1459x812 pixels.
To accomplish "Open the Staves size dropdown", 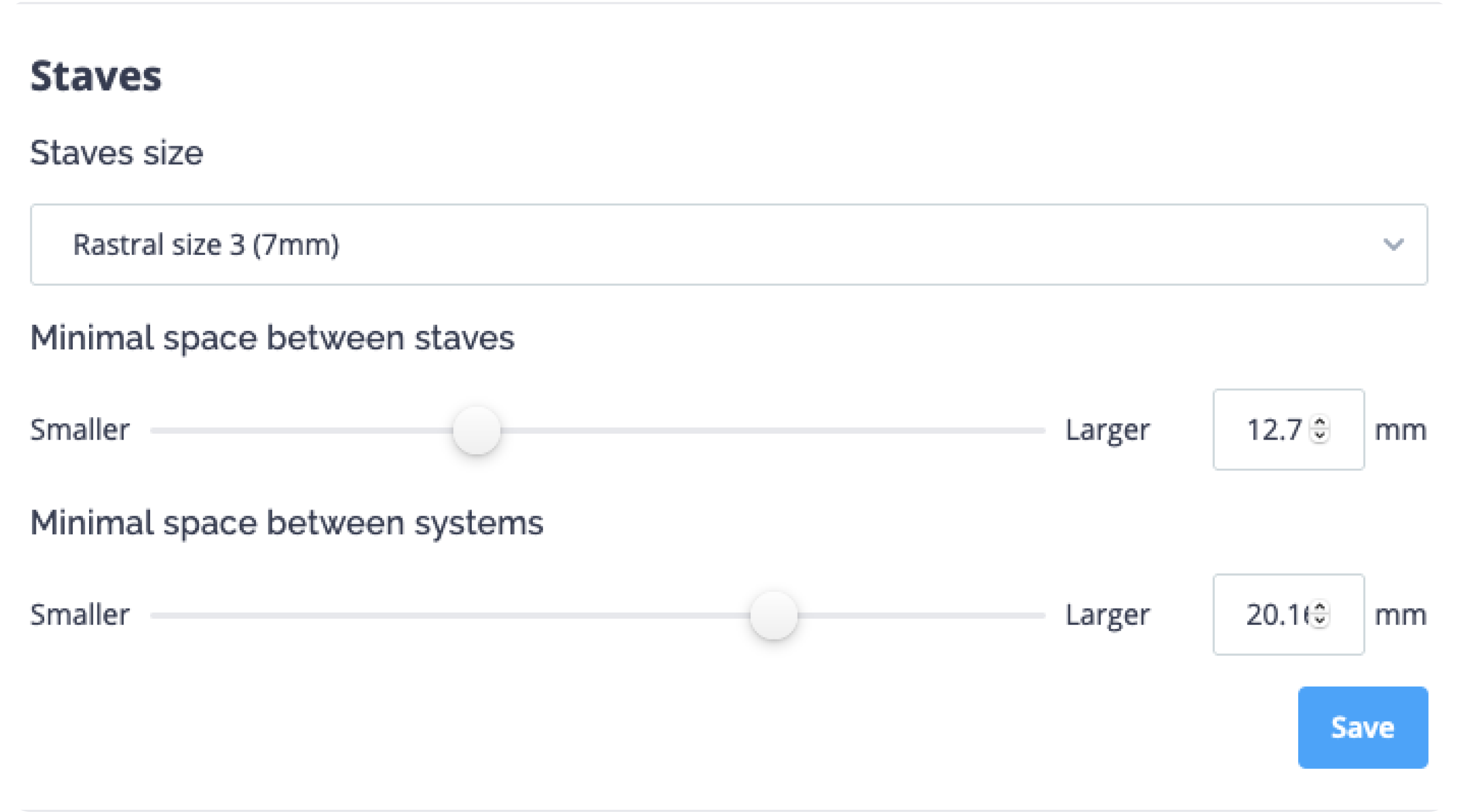I will [728, 245].
